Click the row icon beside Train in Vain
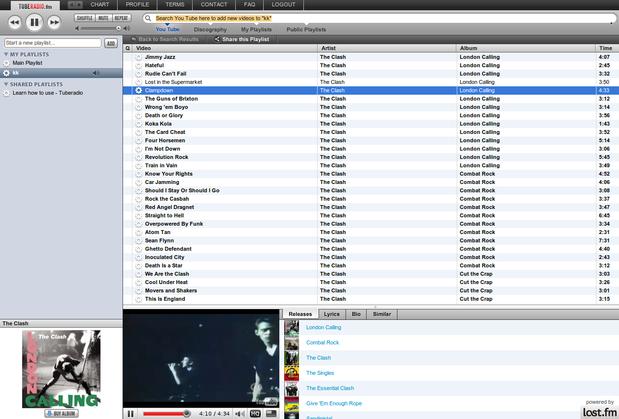 coord(139,165)
